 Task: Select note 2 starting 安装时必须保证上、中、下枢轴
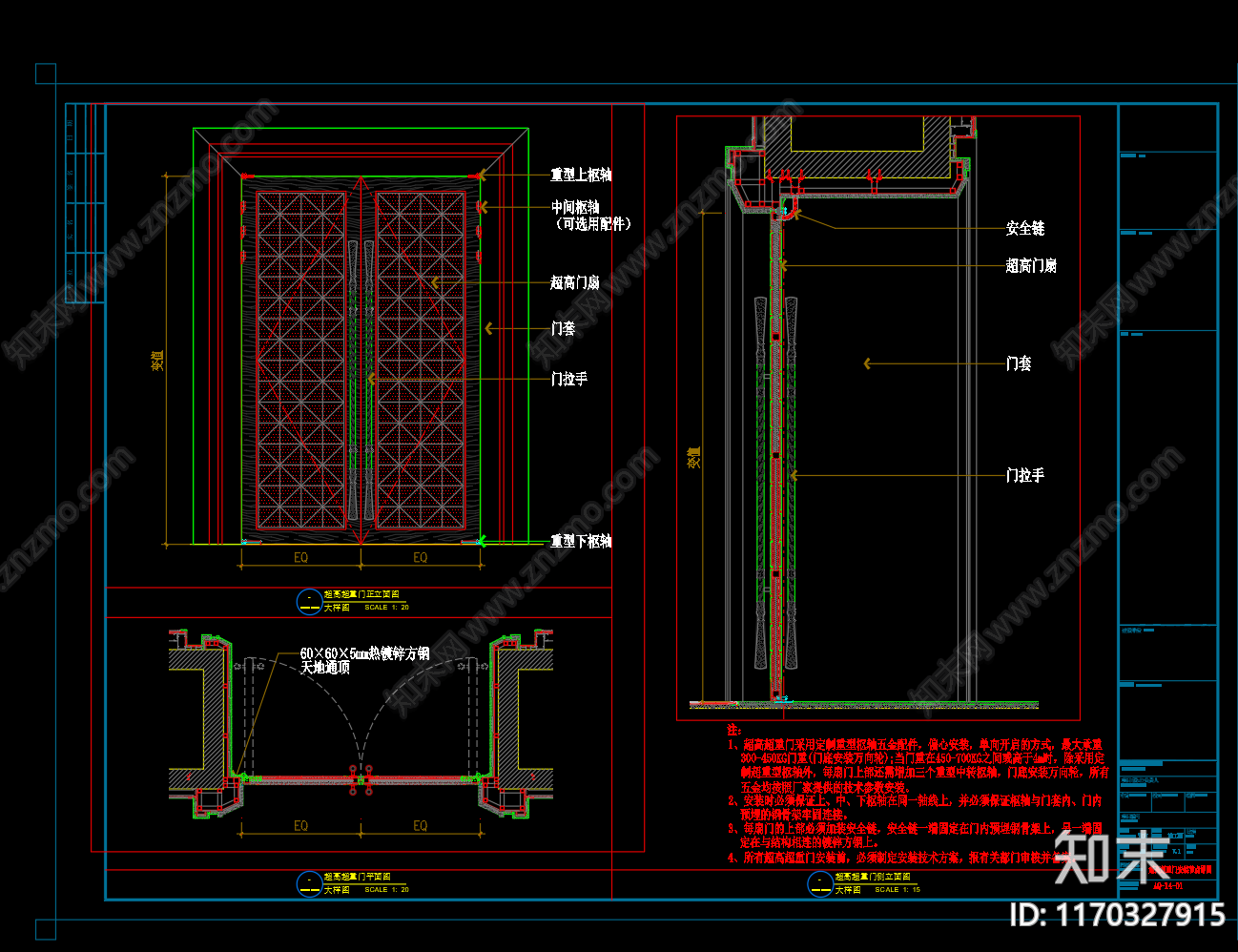pos(915,807)
